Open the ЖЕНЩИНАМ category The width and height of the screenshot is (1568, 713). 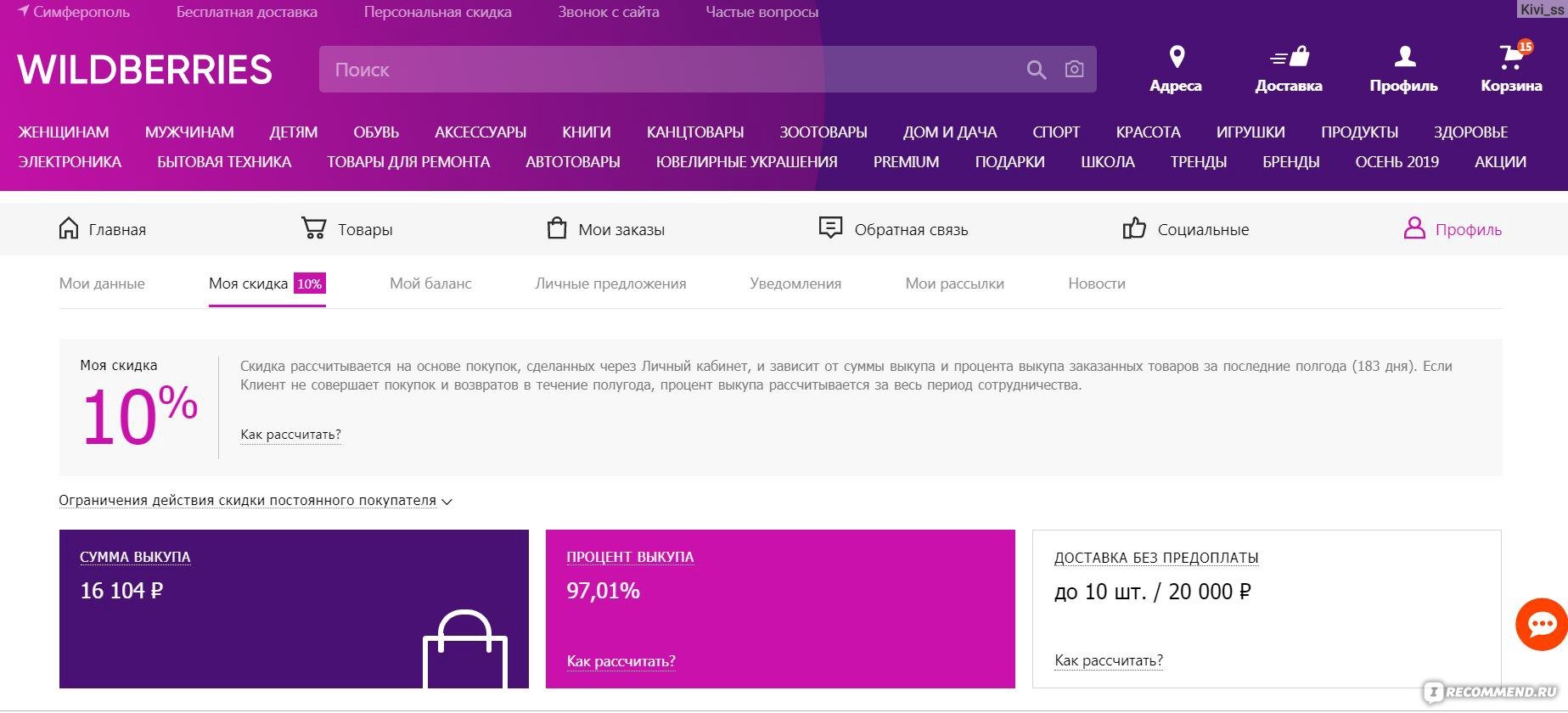click(64, 132)
